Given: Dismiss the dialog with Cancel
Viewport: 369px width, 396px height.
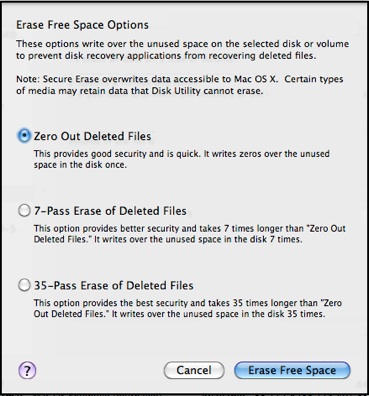Looking at the screenshot, I should pyautogui.click(x=194, y=370).
